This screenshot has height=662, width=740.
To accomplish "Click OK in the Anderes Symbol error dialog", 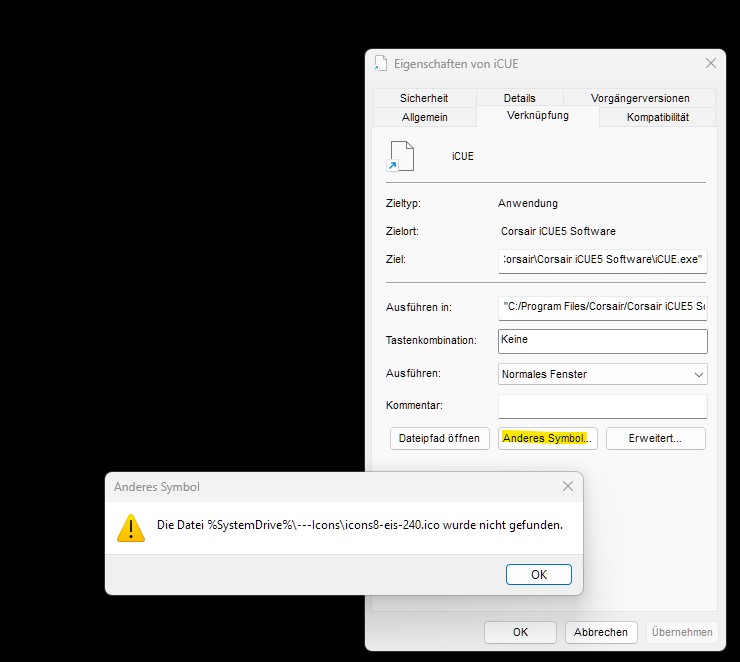I will 538,574.
